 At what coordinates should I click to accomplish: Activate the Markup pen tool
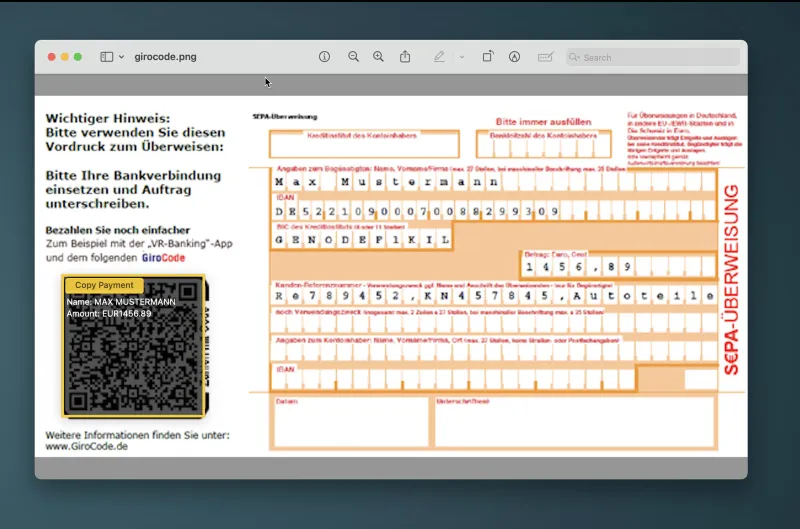[x=439, y=57]
